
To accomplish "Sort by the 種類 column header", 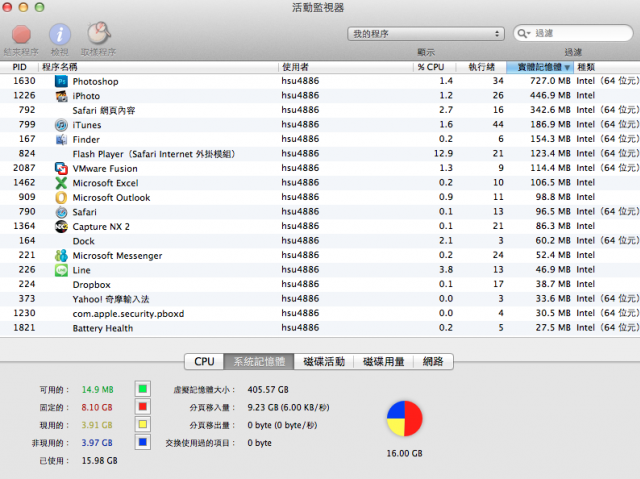I will click(607, 67).
